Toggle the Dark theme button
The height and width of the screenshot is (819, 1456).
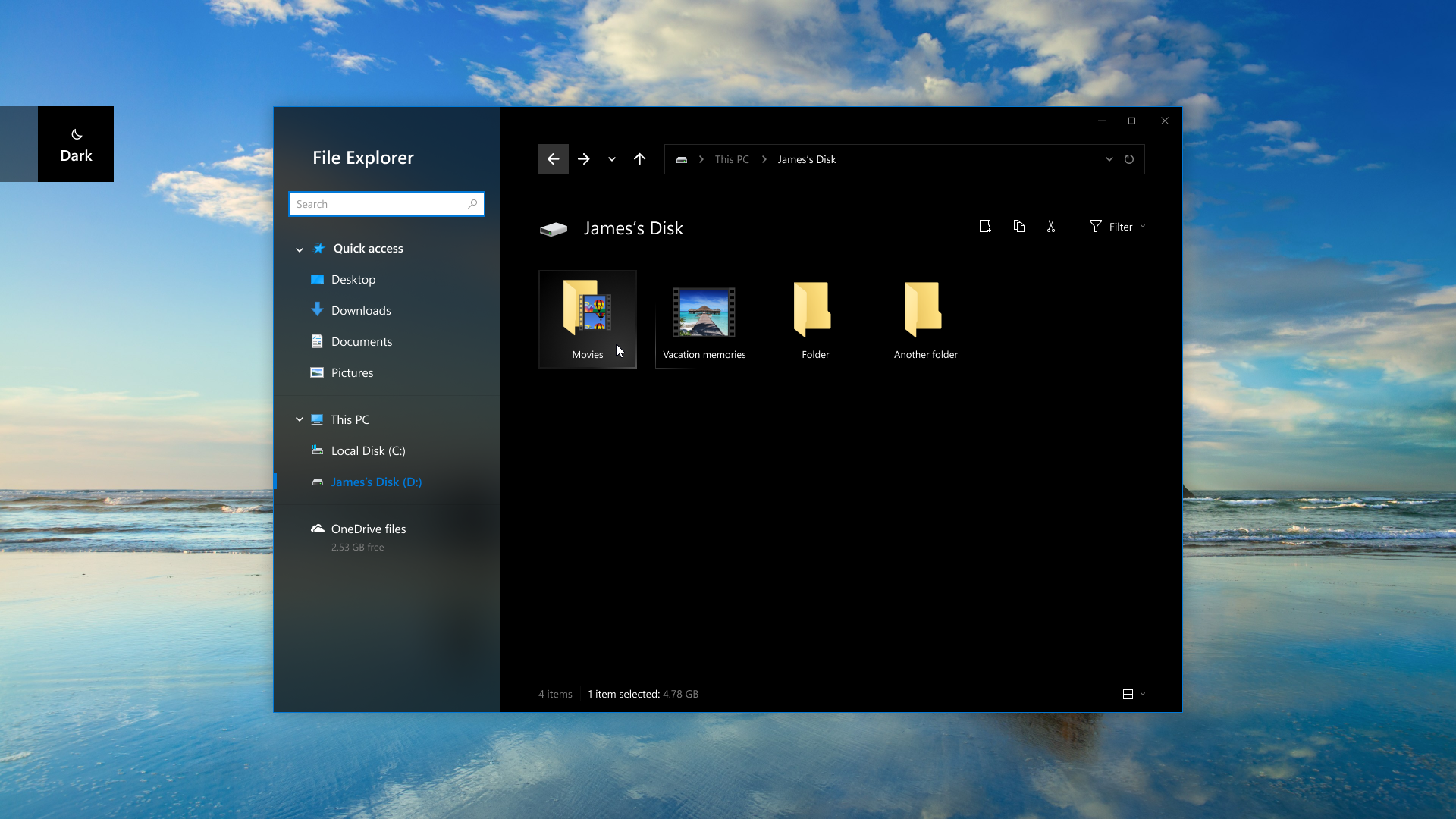pyautogui.click(x=76, y=144)
